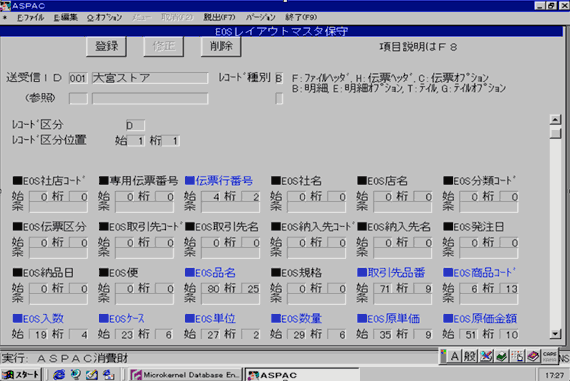The width and height of the screenshot is (570, 381).
Task: Click the 17:27 clock in the system tray
Action: click(x=555, y=375)
